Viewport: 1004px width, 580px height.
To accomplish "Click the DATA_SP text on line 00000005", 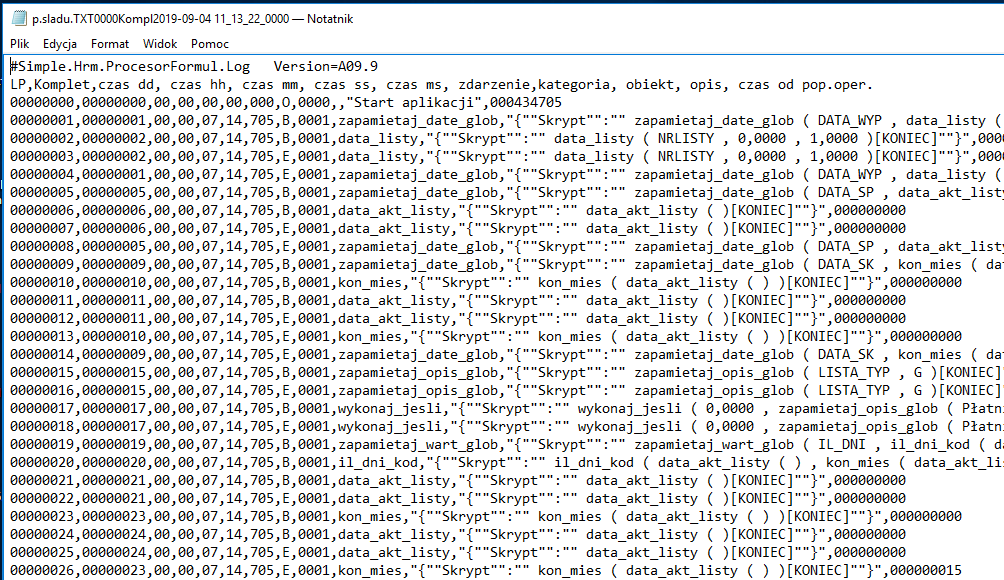I will 845,192.
